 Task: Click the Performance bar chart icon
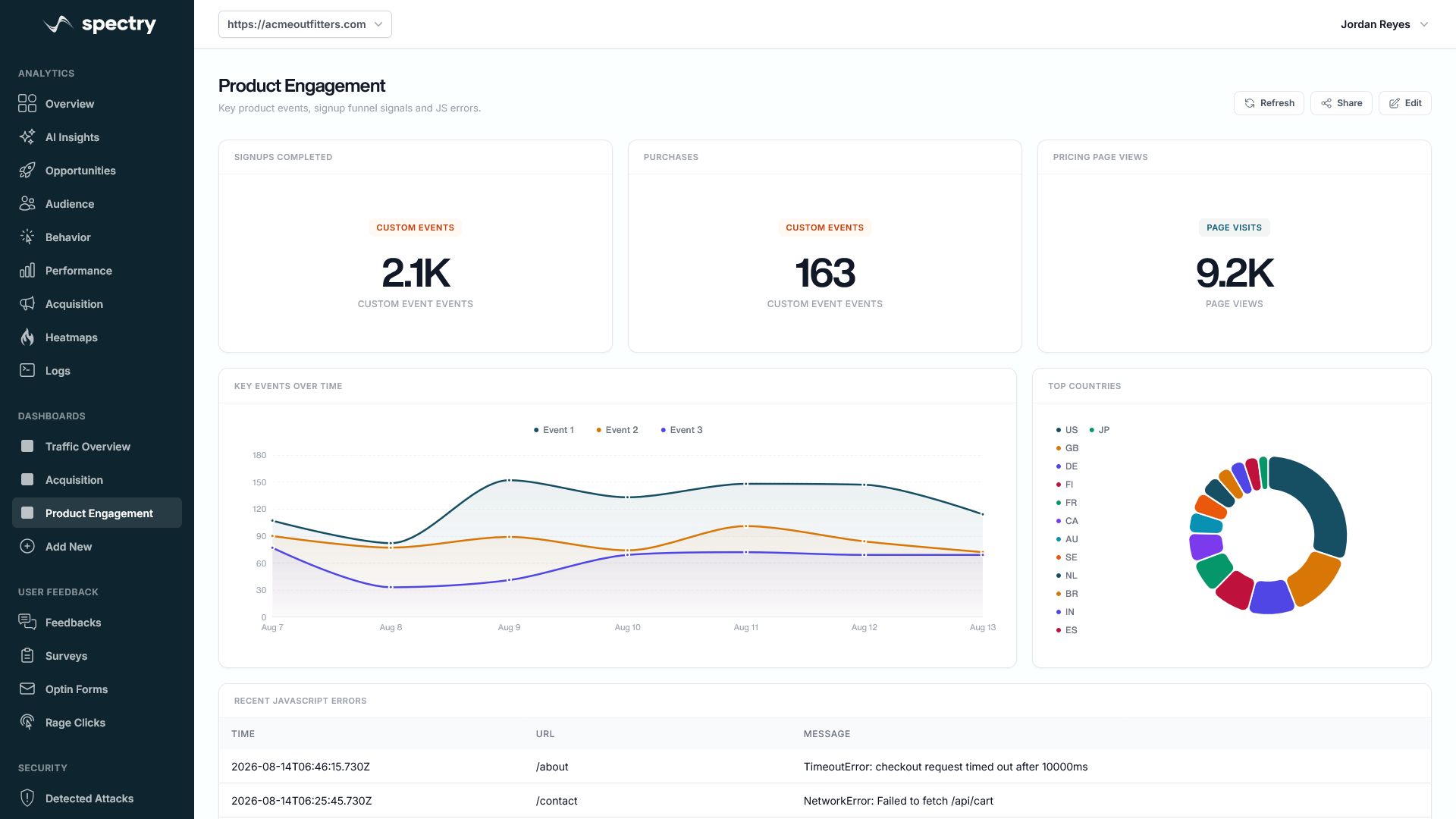coord(27,271)
